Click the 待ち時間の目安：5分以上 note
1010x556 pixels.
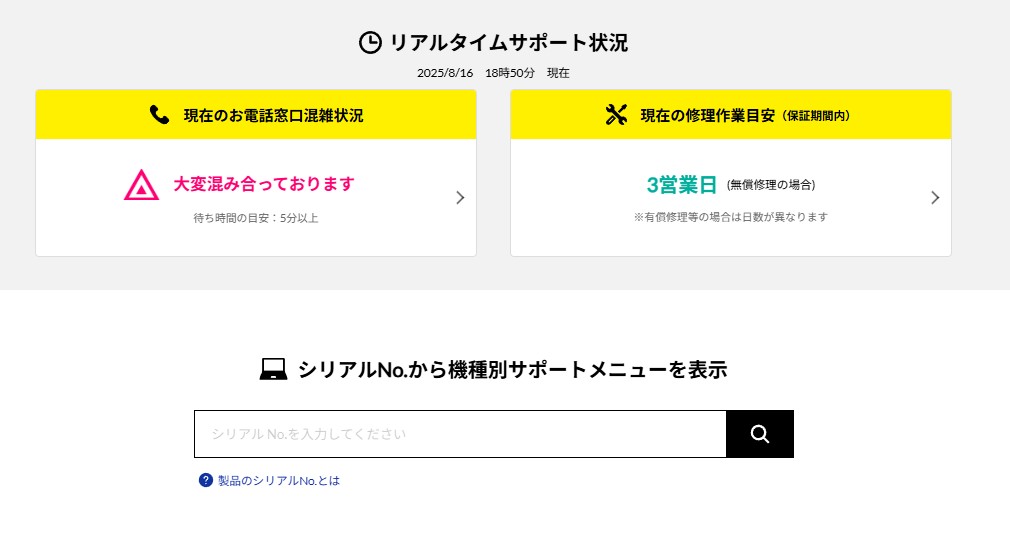256,218
